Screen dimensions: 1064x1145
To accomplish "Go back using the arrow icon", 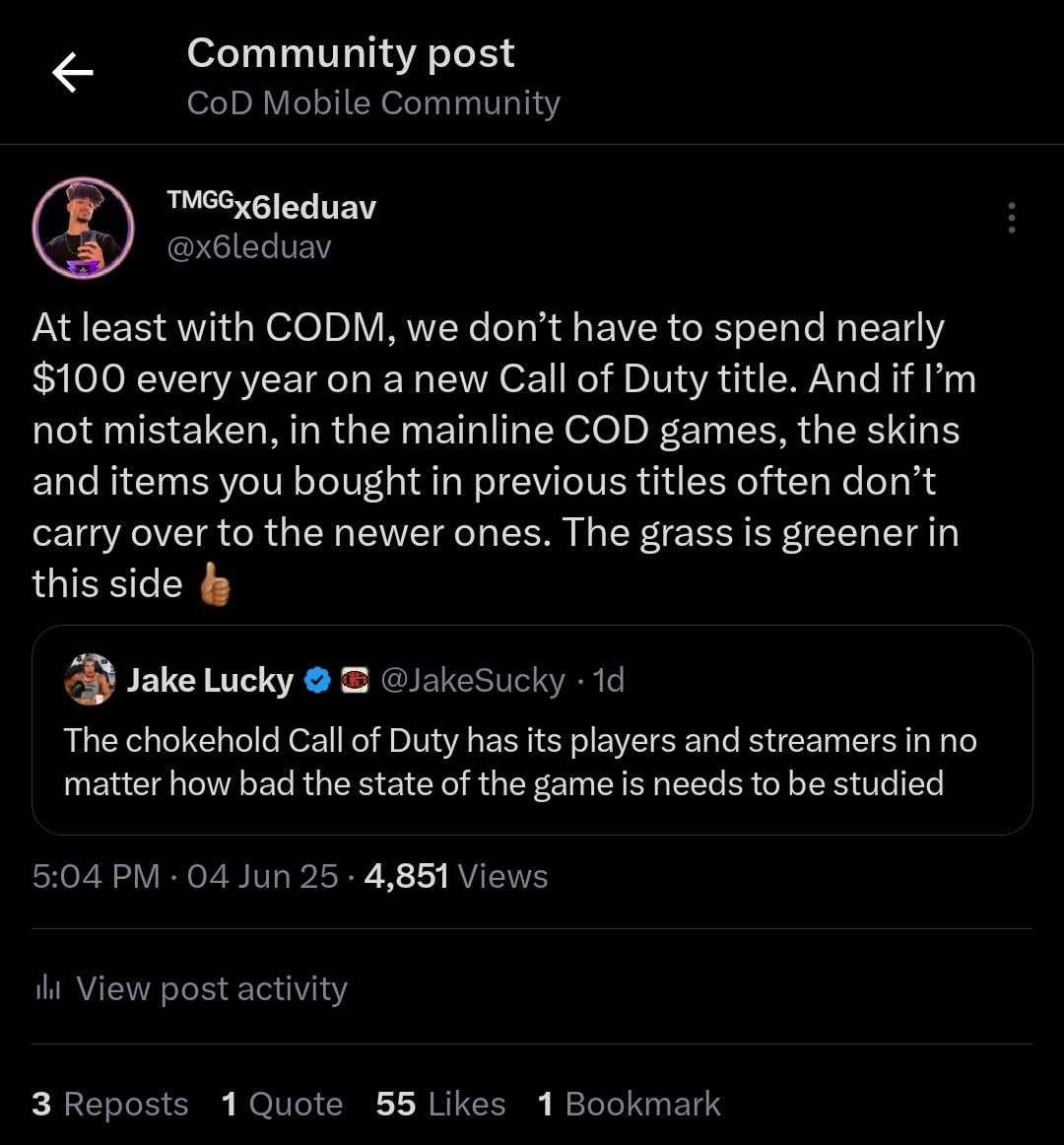I will (x=72, y=72).
